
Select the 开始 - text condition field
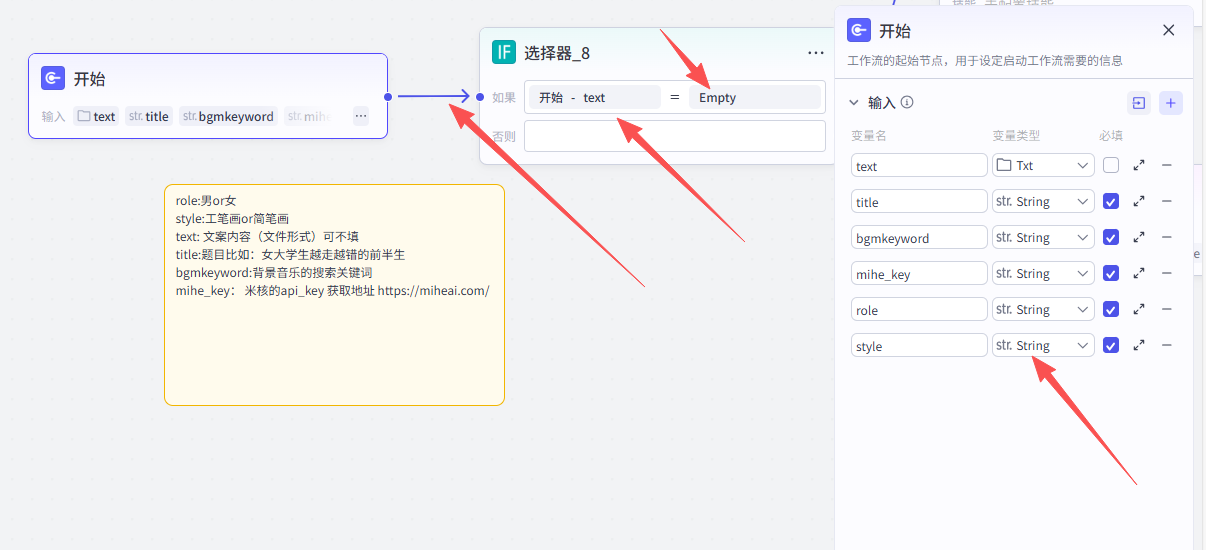[x=594, y=97]
